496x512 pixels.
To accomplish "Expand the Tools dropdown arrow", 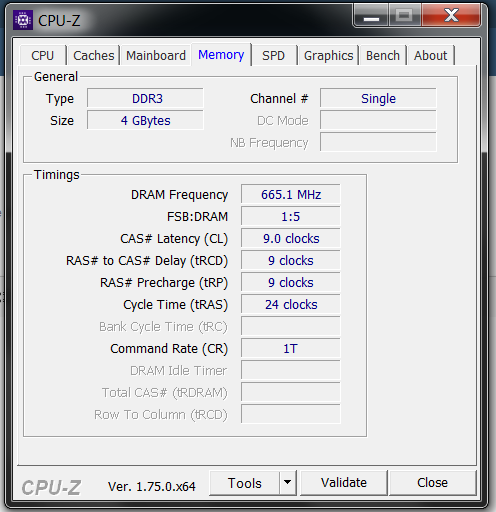I will (288, 483).
